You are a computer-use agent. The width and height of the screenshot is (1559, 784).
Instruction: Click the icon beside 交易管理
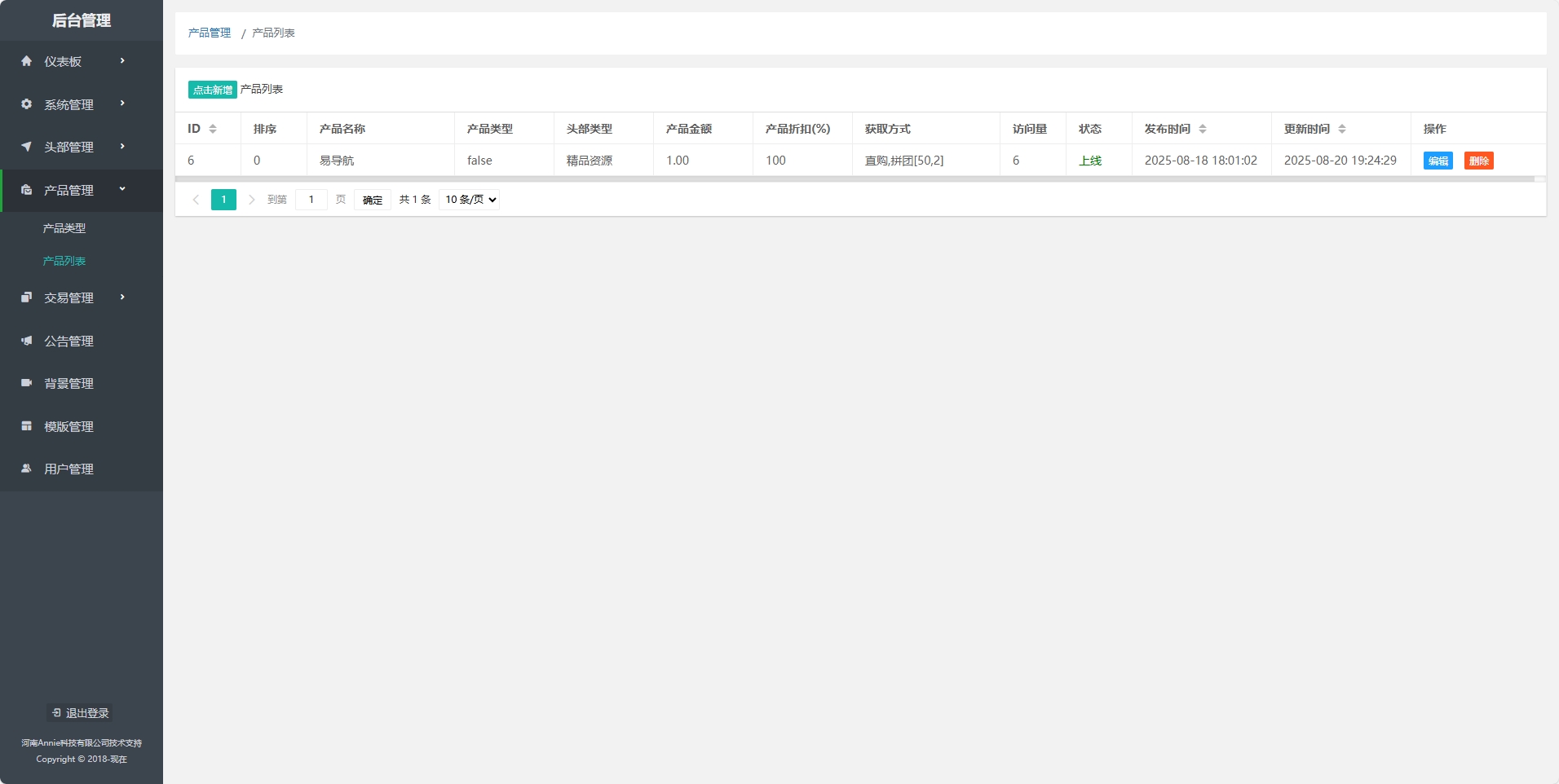click(x=26, y=297)
